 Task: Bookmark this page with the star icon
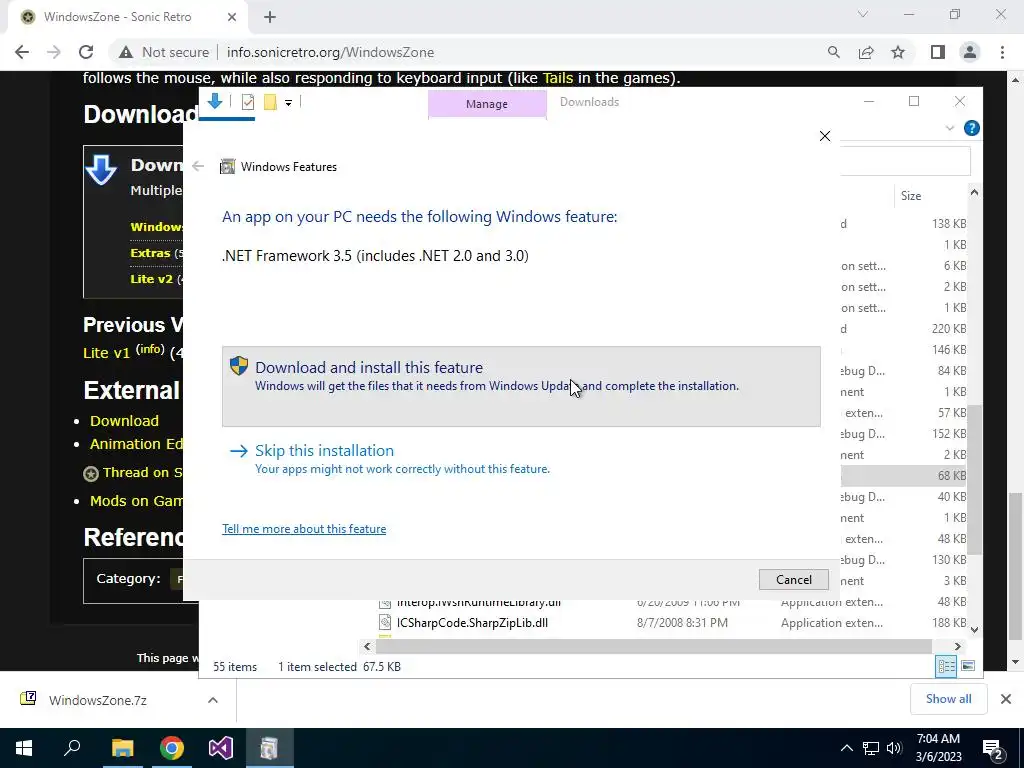tap(898, 52)
